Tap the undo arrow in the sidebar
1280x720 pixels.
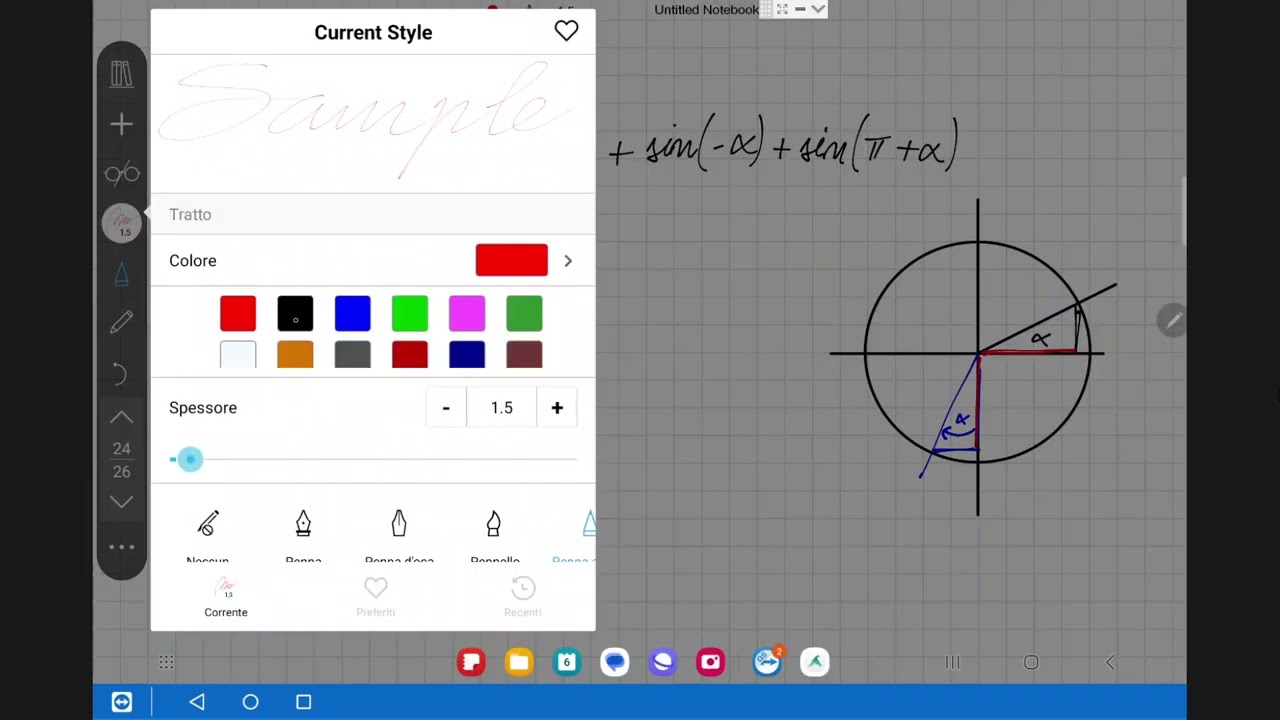point(120,373)
